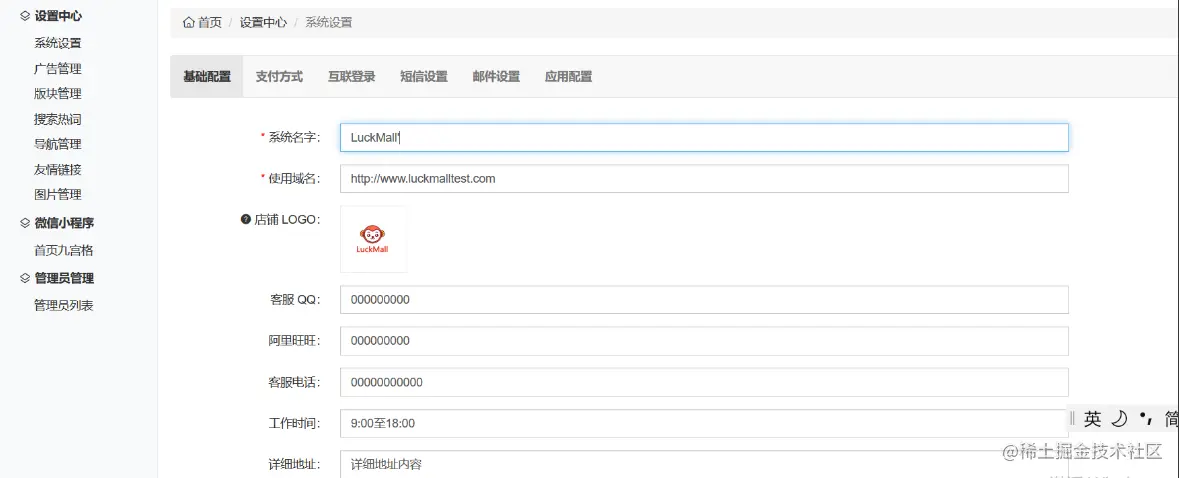Open 首页九宫格 in the sidebar
The image size is (1179, 478).
tap(64, 250)
